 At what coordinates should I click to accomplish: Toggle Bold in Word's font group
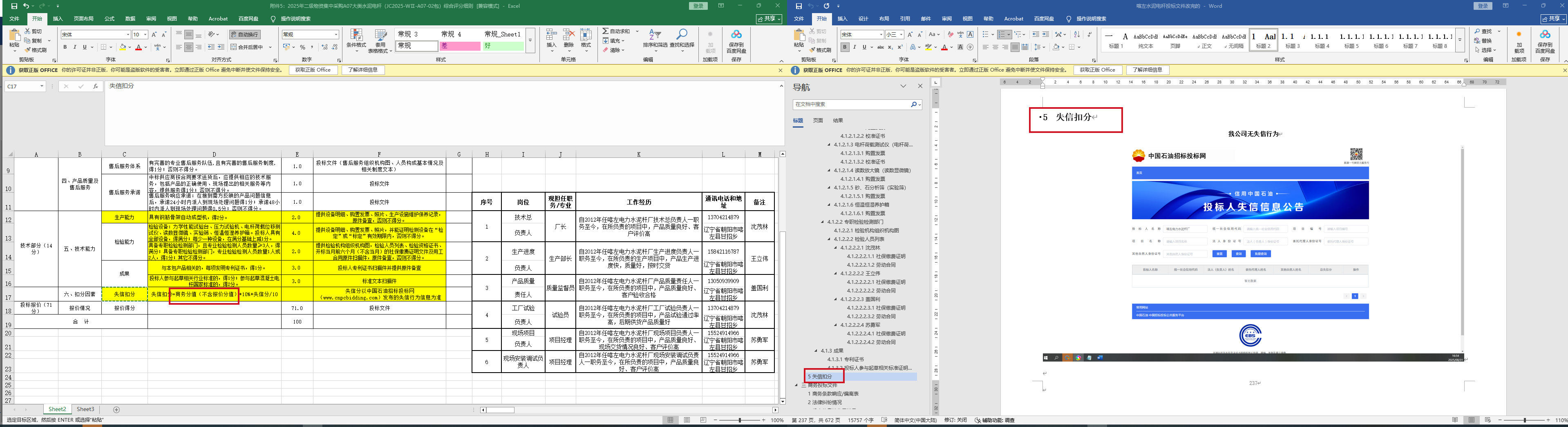coord(845,47)
